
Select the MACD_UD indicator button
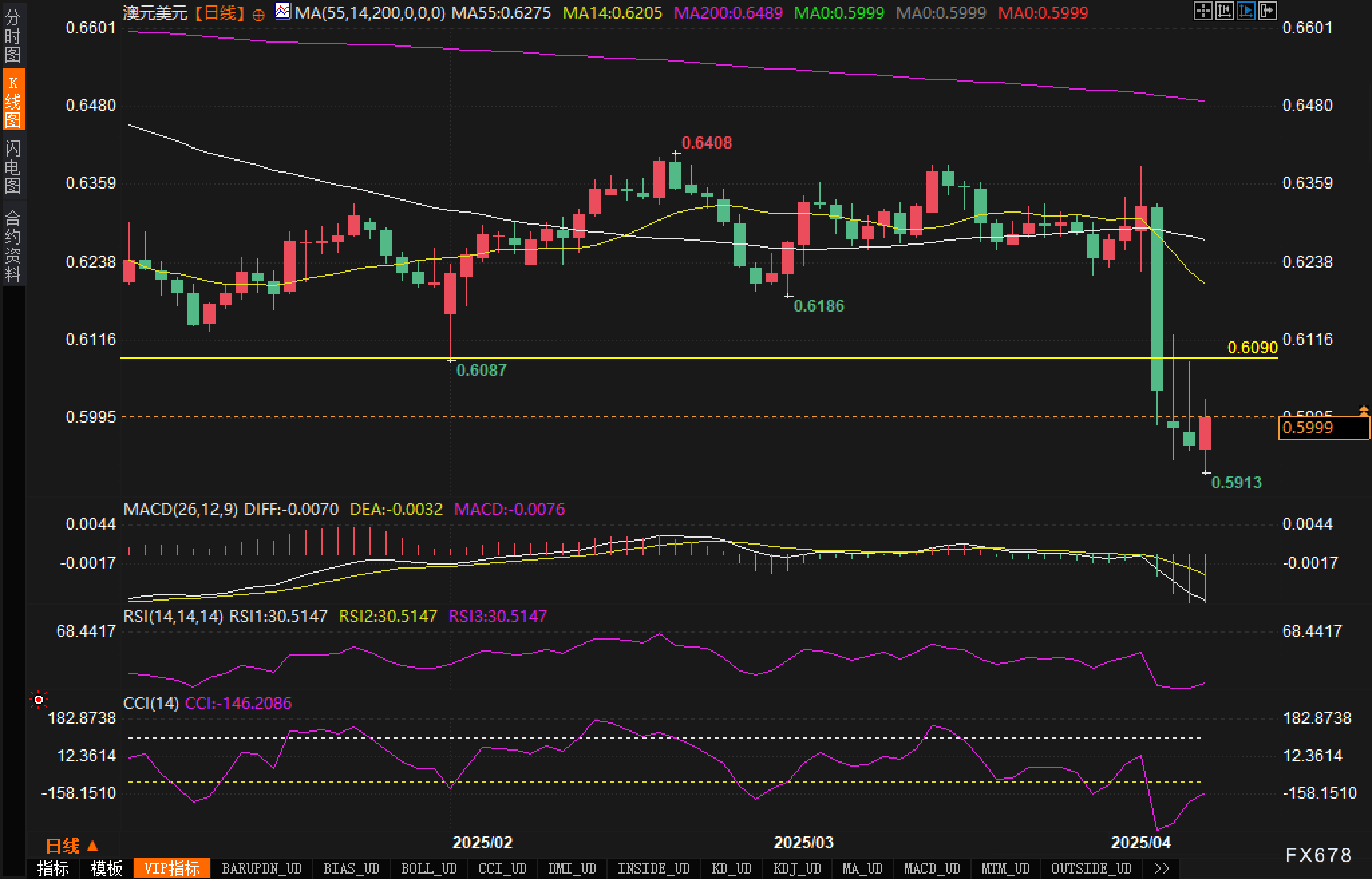(932, 869)
